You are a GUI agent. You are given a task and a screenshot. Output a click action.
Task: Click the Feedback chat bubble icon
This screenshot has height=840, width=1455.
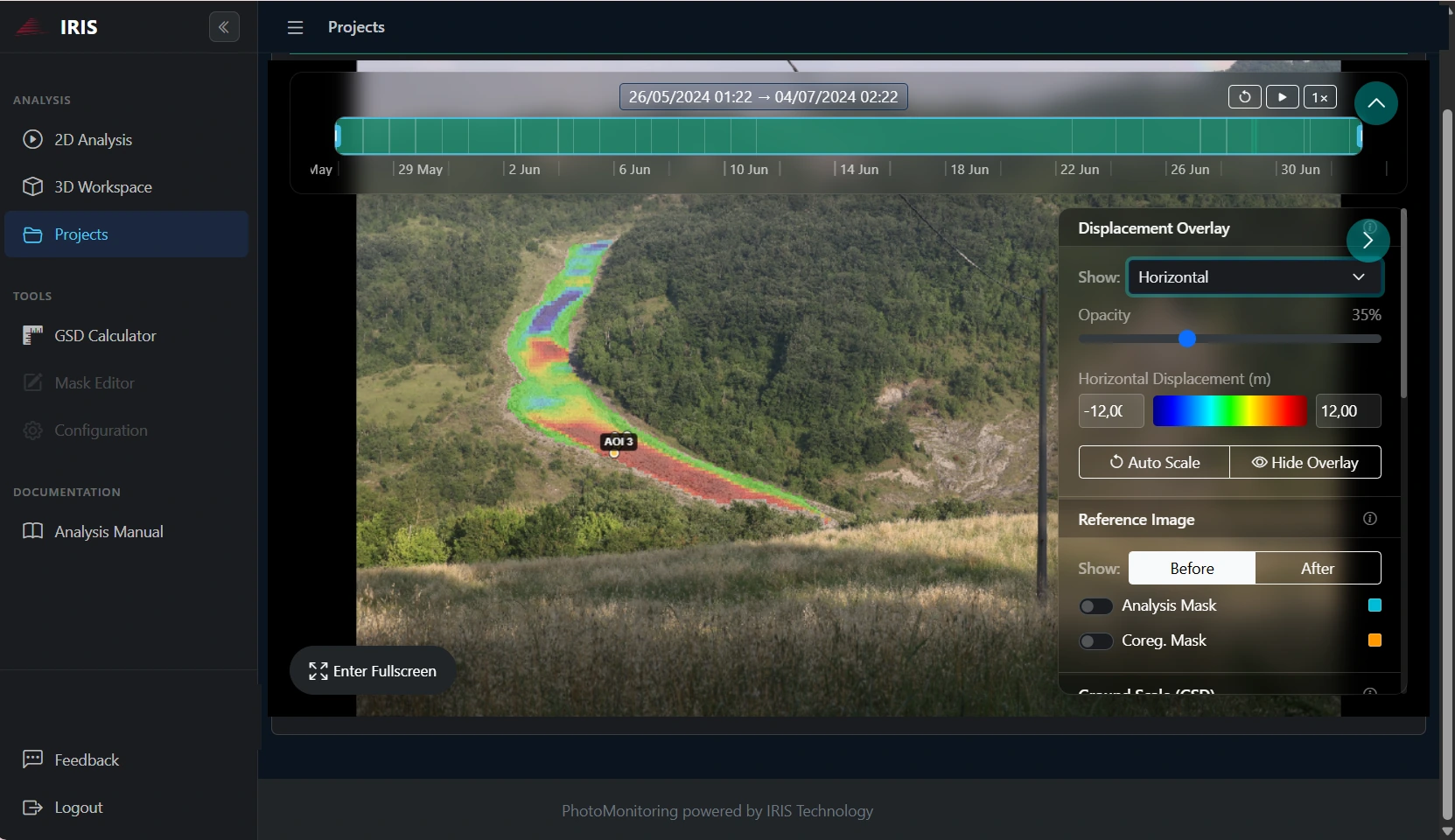click(x=32, y=759)
